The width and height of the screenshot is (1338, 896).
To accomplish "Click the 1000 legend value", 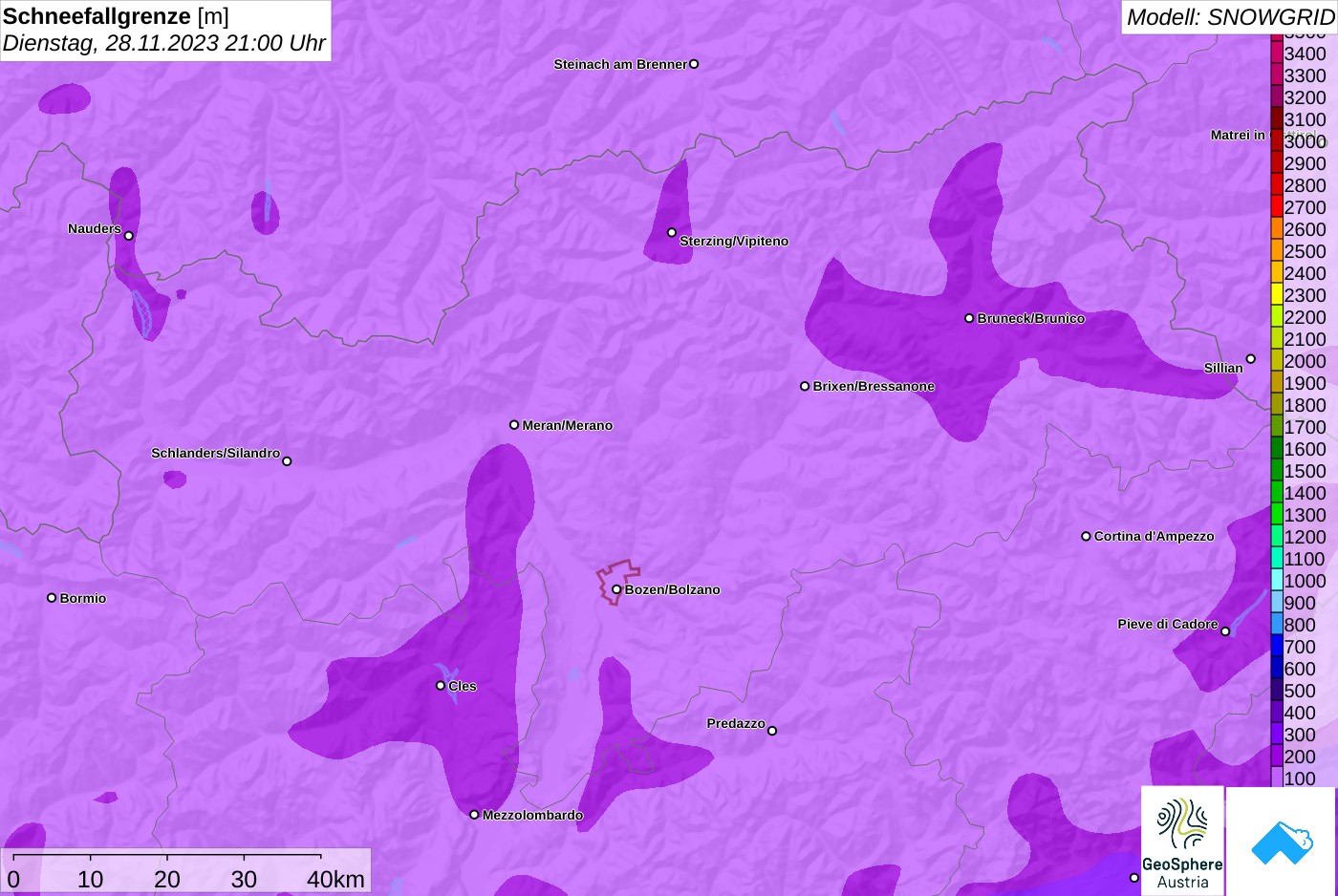I will pos(1305,581).
